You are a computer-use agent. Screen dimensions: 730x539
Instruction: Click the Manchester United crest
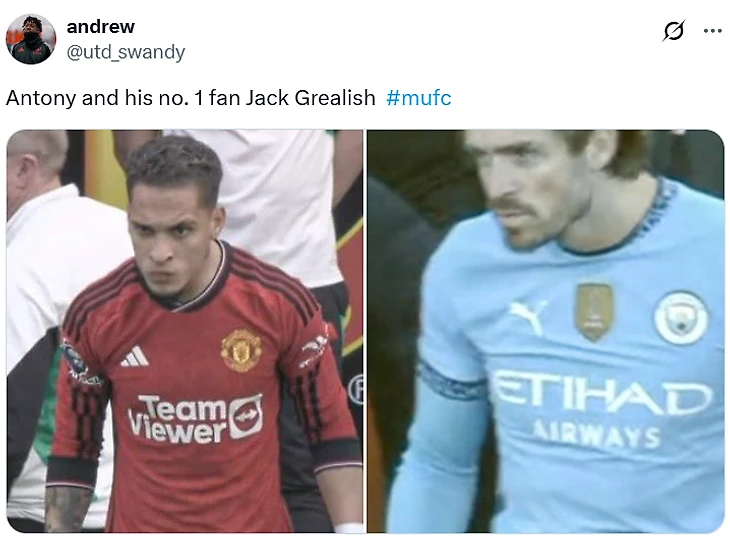(241, 350)
